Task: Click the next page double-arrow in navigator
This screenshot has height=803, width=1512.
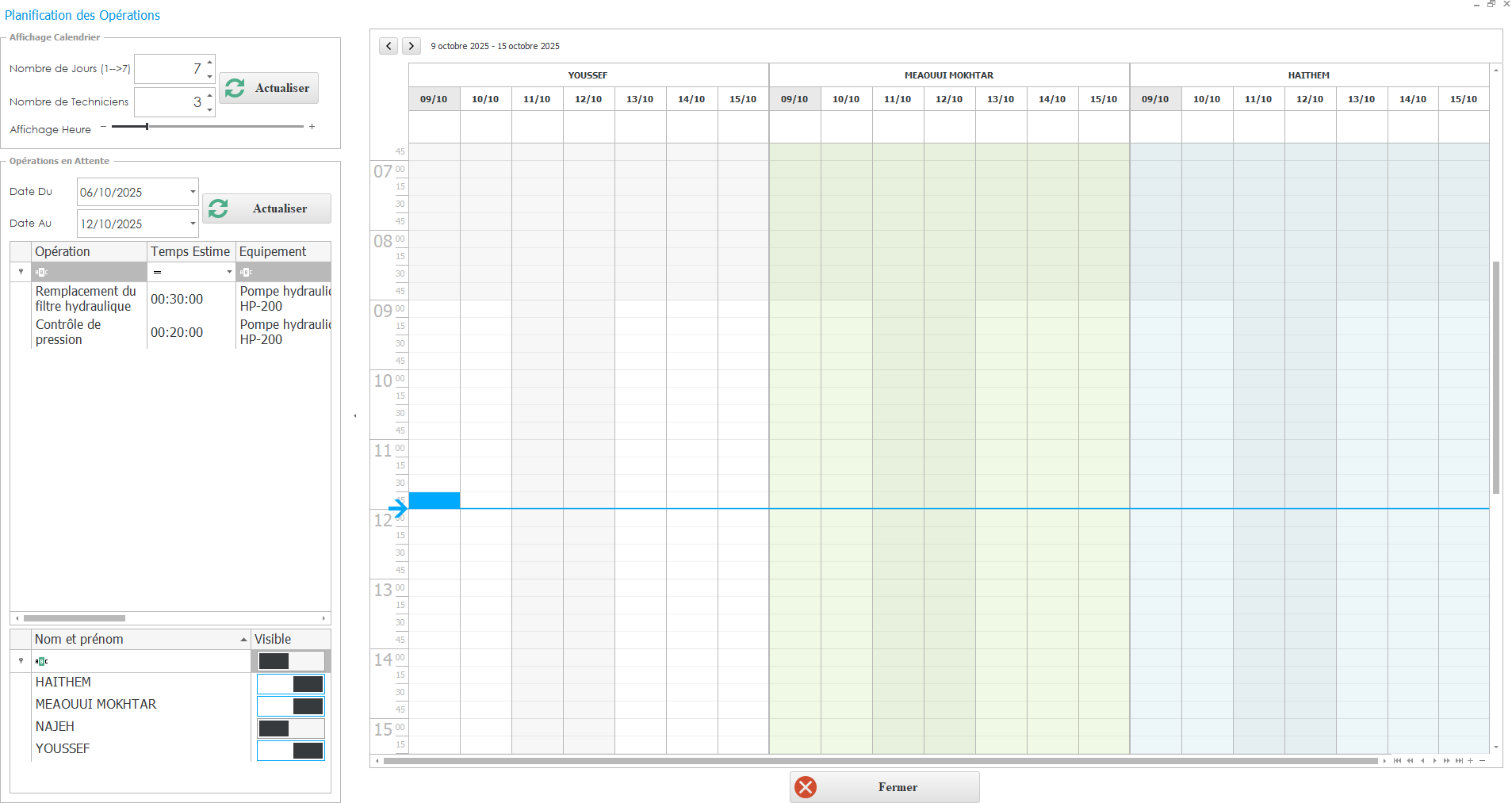Action: (x=1447, y=761)
